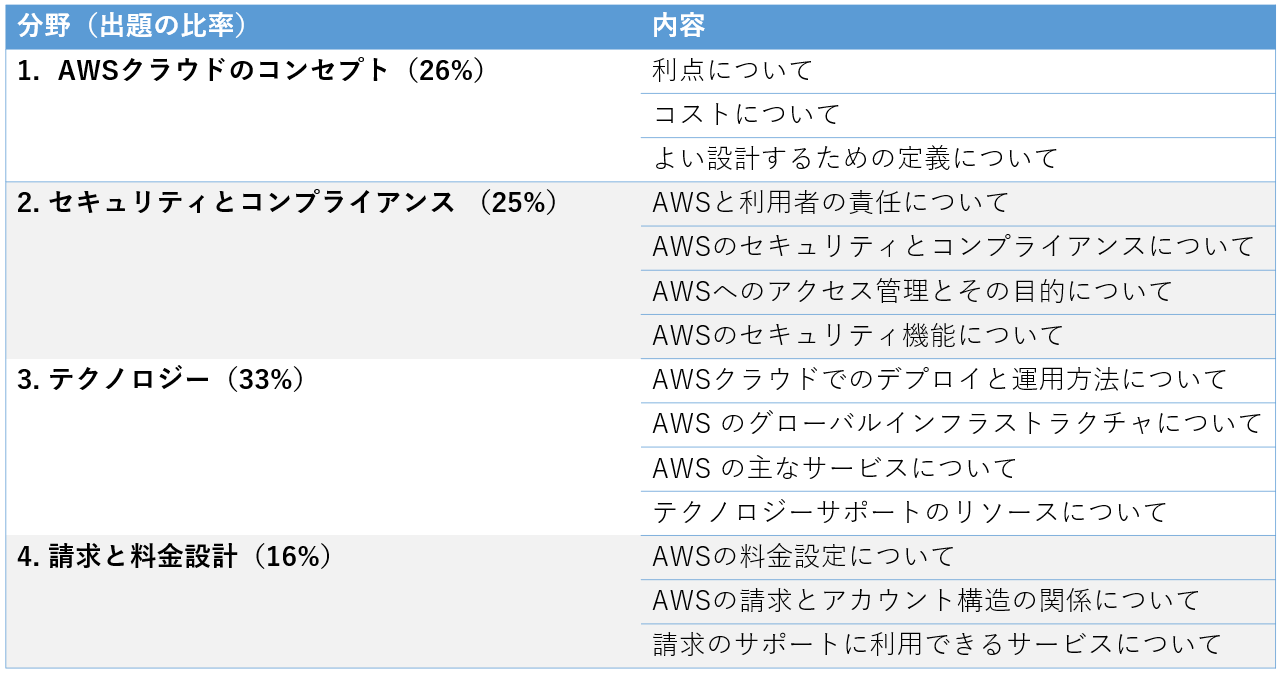The width and height of the screenshot is (1281, 673).
Task: Select AWSへのアクセス管理とその目的について row
Action: tap(958, 292)
